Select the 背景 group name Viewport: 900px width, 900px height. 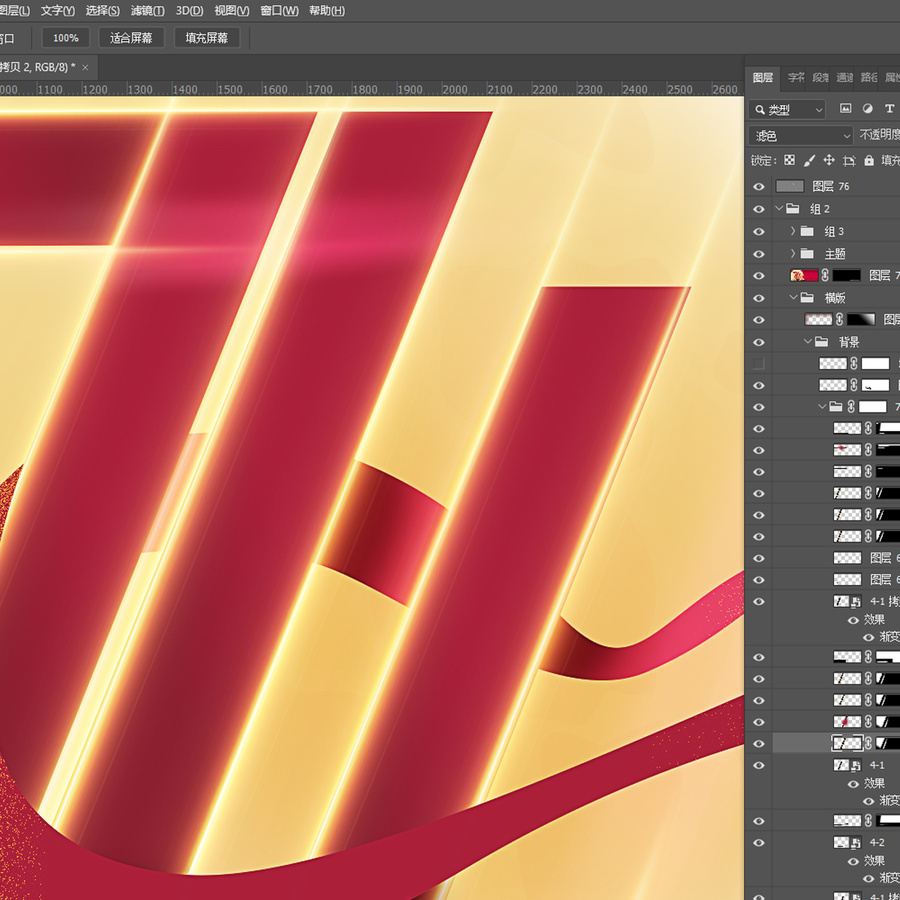[x=849, y=342]
